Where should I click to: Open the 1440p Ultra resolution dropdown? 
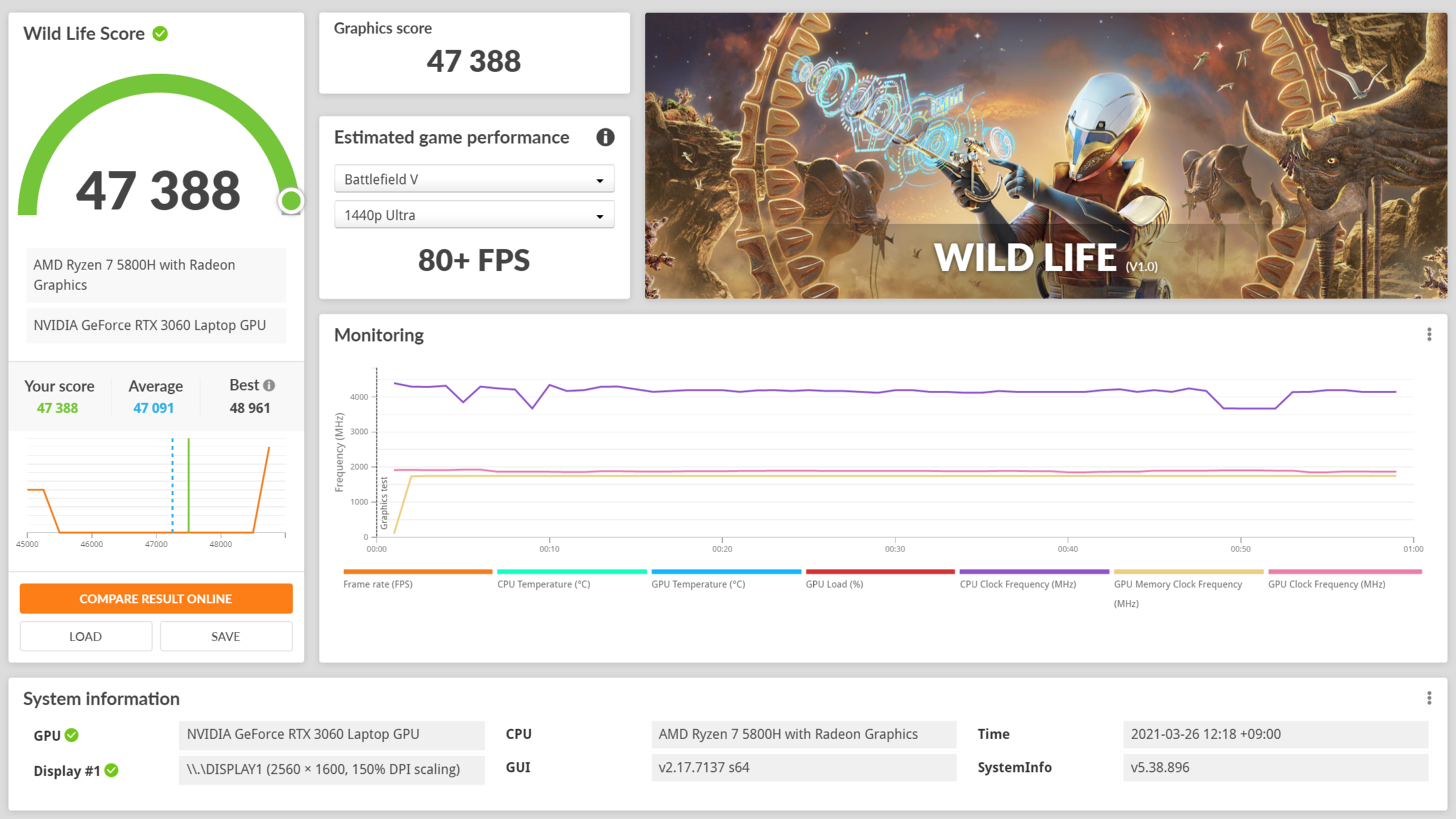point(474,215)
